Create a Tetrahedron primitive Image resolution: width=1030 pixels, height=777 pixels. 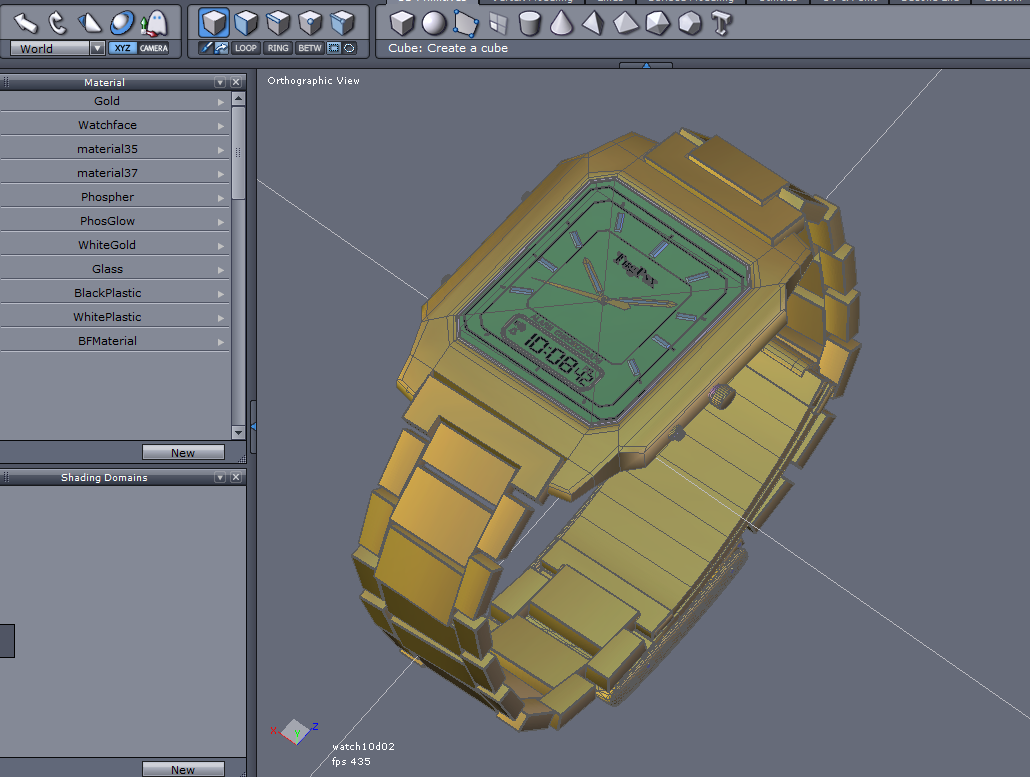594,24
